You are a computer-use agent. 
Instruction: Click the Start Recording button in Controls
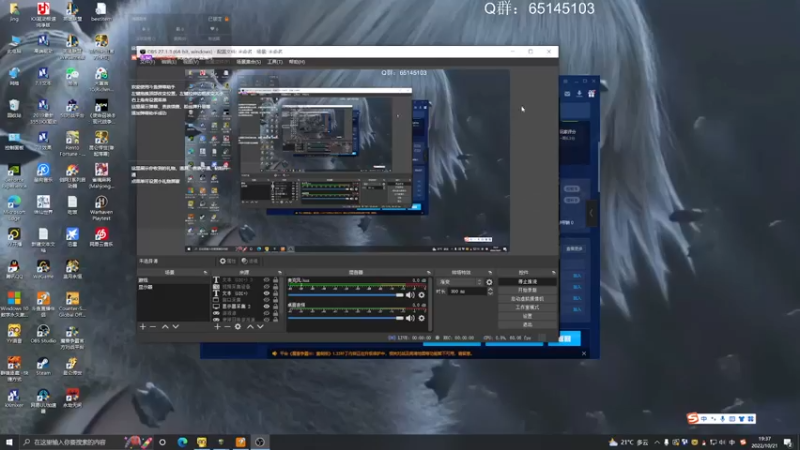(527, 290)
